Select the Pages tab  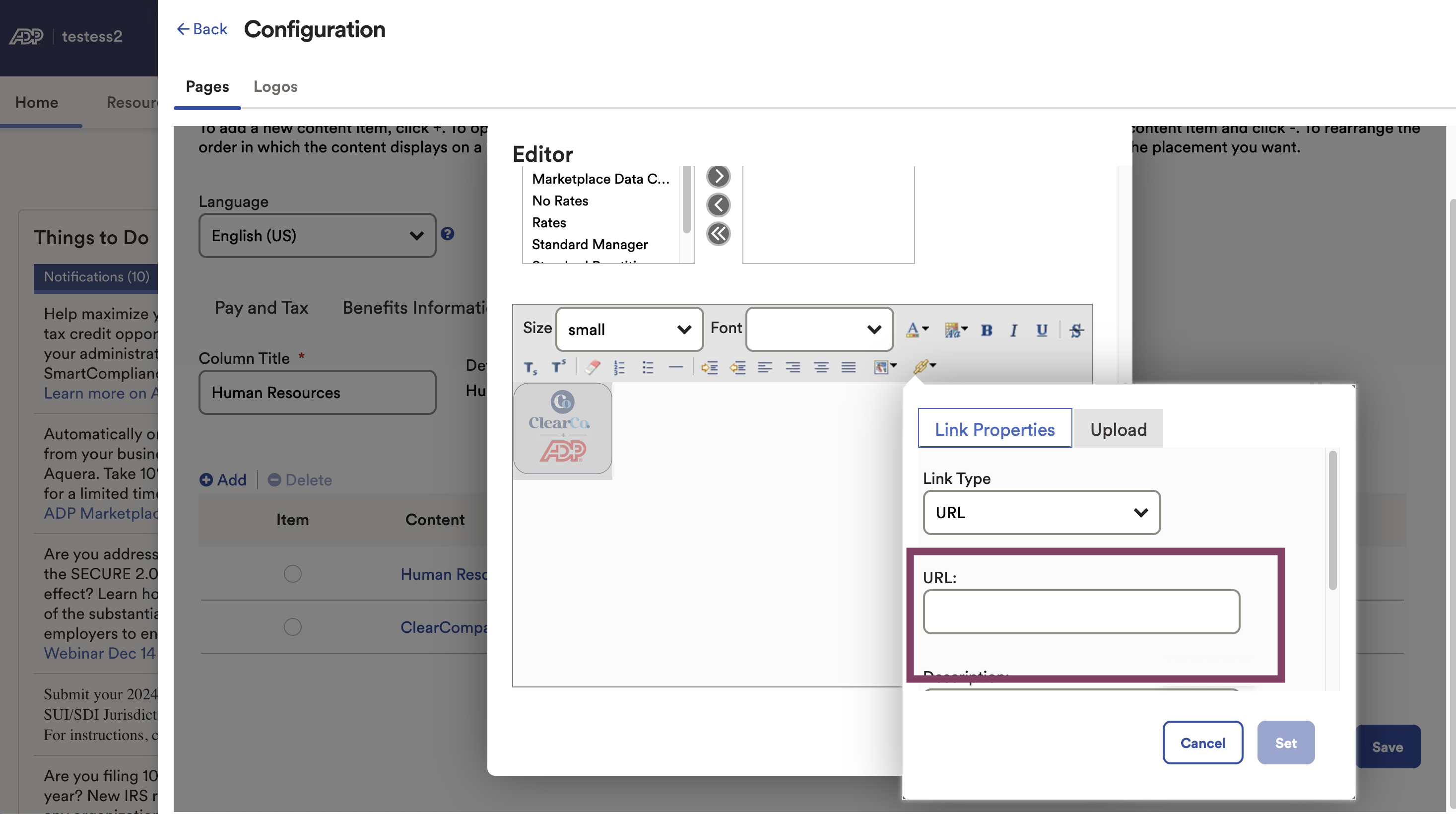click(x=207, y=86)
